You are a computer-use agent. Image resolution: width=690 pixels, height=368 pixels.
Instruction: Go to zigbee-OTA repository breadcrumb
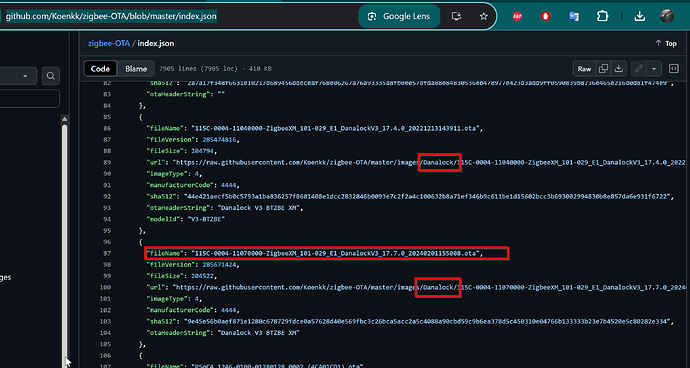(109, 44)
